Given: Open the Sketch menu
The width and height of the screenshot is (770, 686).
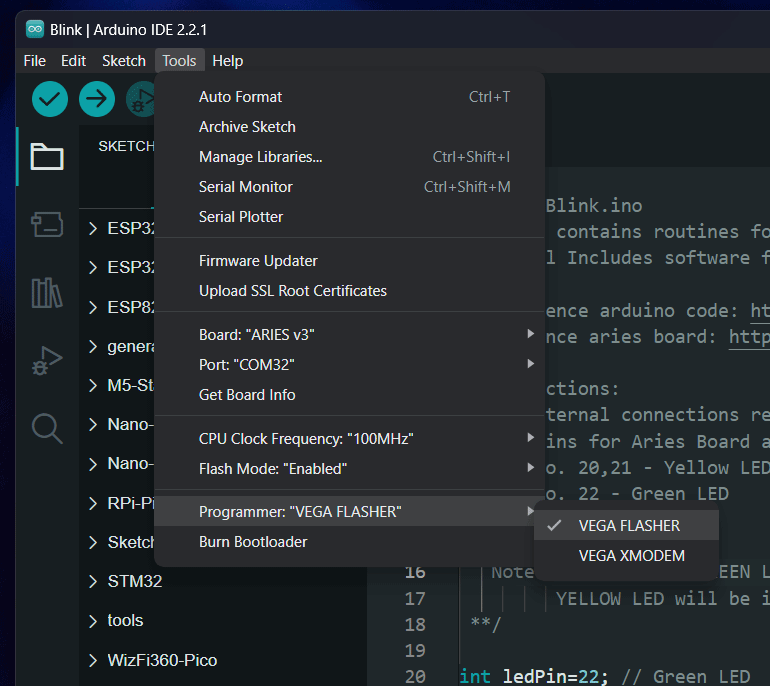Looking at the screenshot, I should coord(124,61).
